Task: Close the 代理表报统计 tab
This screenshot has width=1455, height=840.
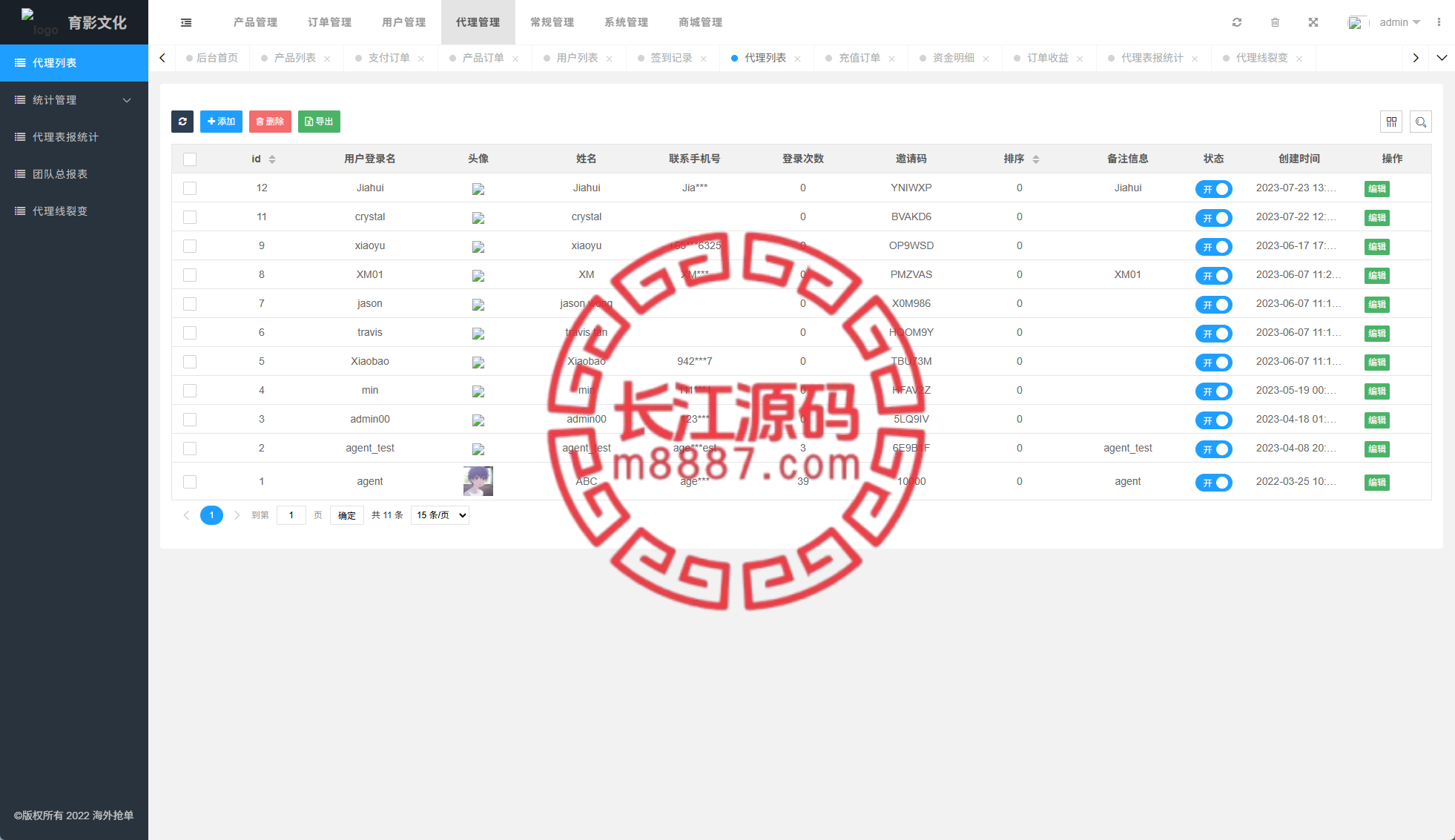Action: (x=1195, y=59)
